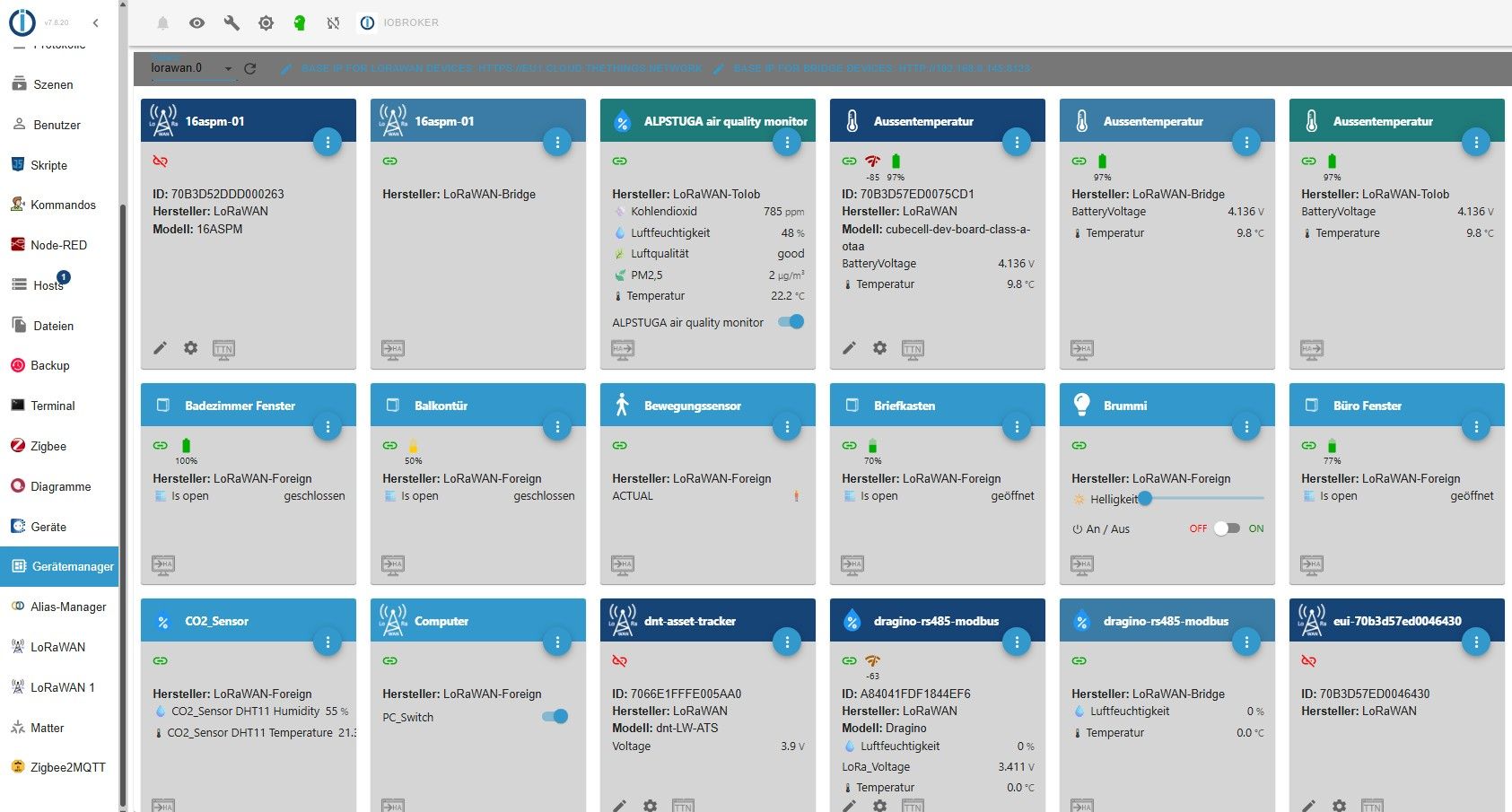The height and width of the screenshot is (812, 1512).
Task: Click the base IP for bridge devices link
Action: pos(872,68)
